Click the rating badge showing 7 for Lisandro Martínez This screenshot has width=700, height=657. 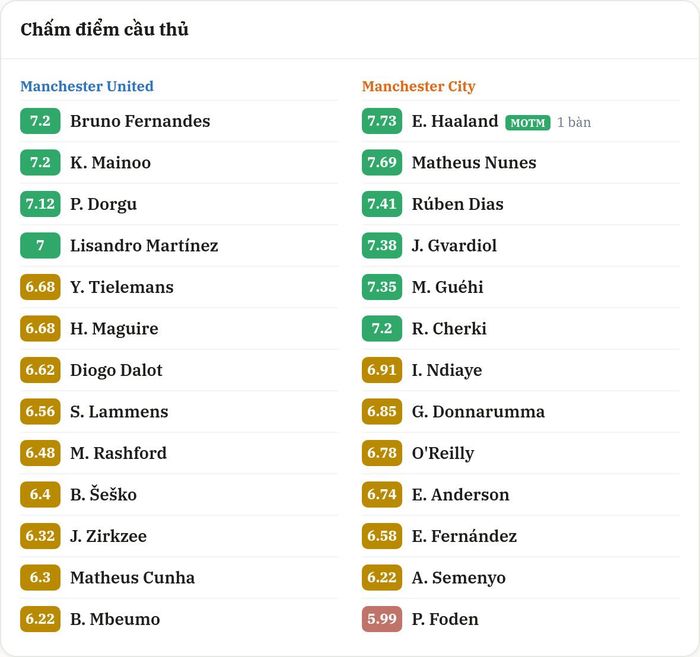click(40, 245)
